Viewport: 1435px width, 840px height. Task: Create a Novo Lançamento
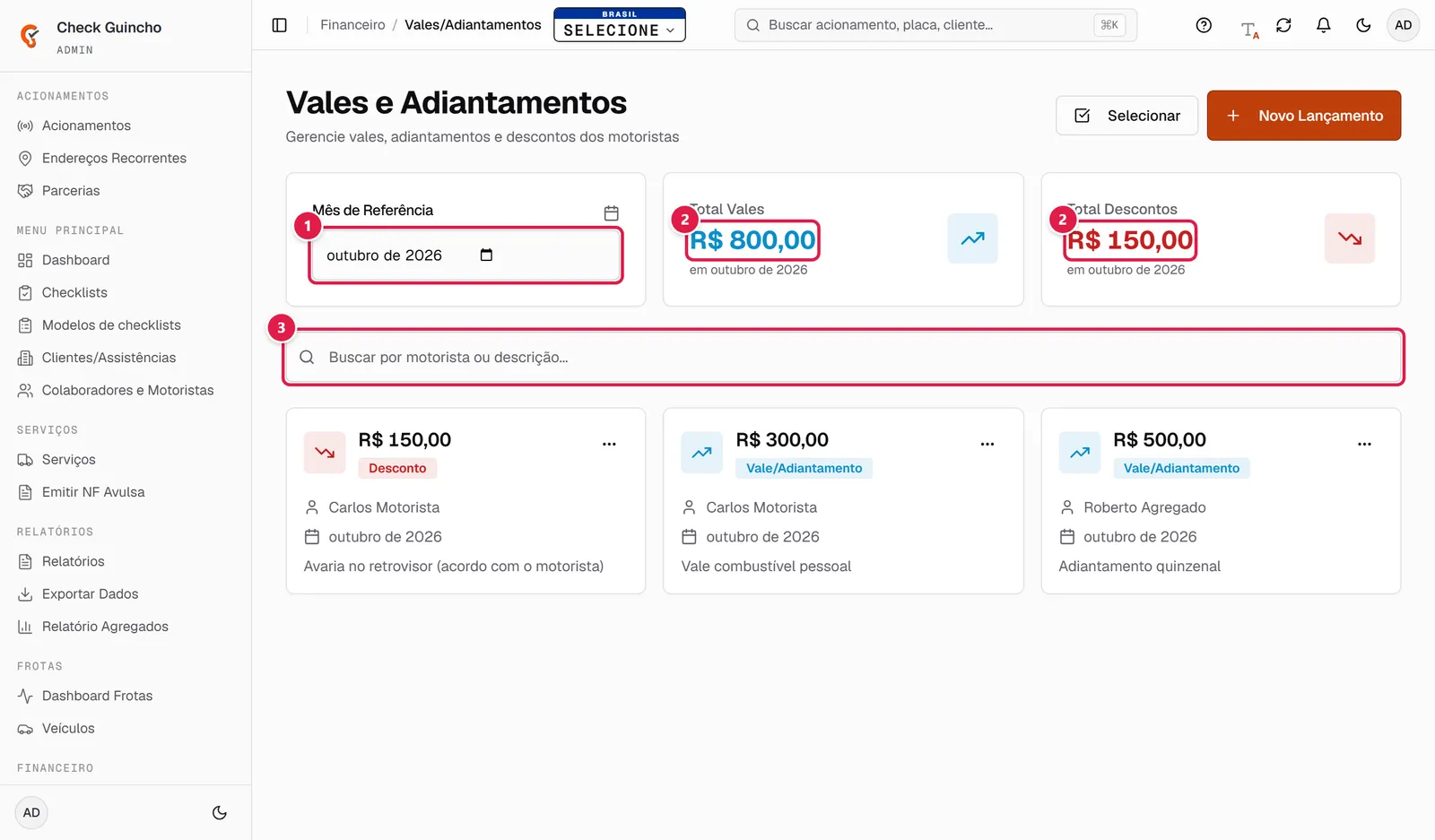pos(1304,116)
